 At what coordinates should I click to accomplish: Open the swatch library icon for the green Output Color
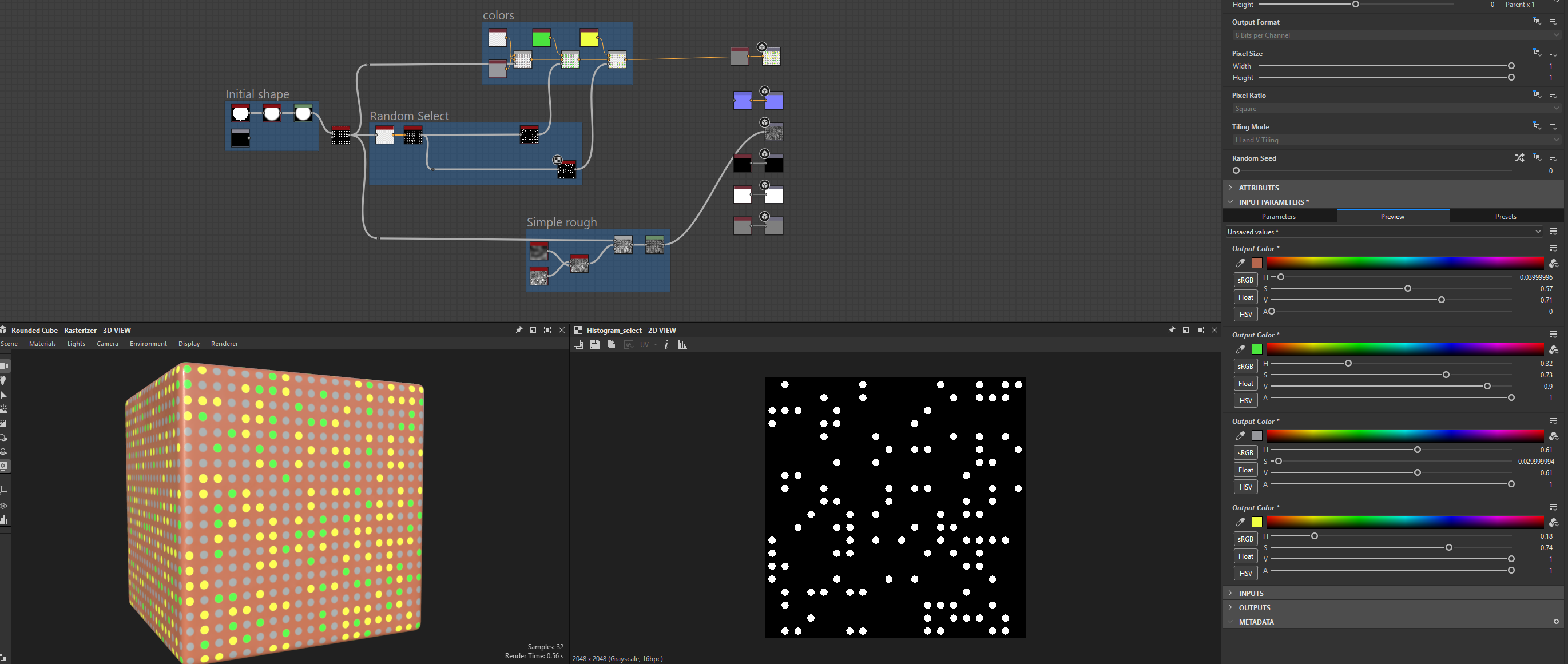pyautogui.click(x=1553, y=349)
